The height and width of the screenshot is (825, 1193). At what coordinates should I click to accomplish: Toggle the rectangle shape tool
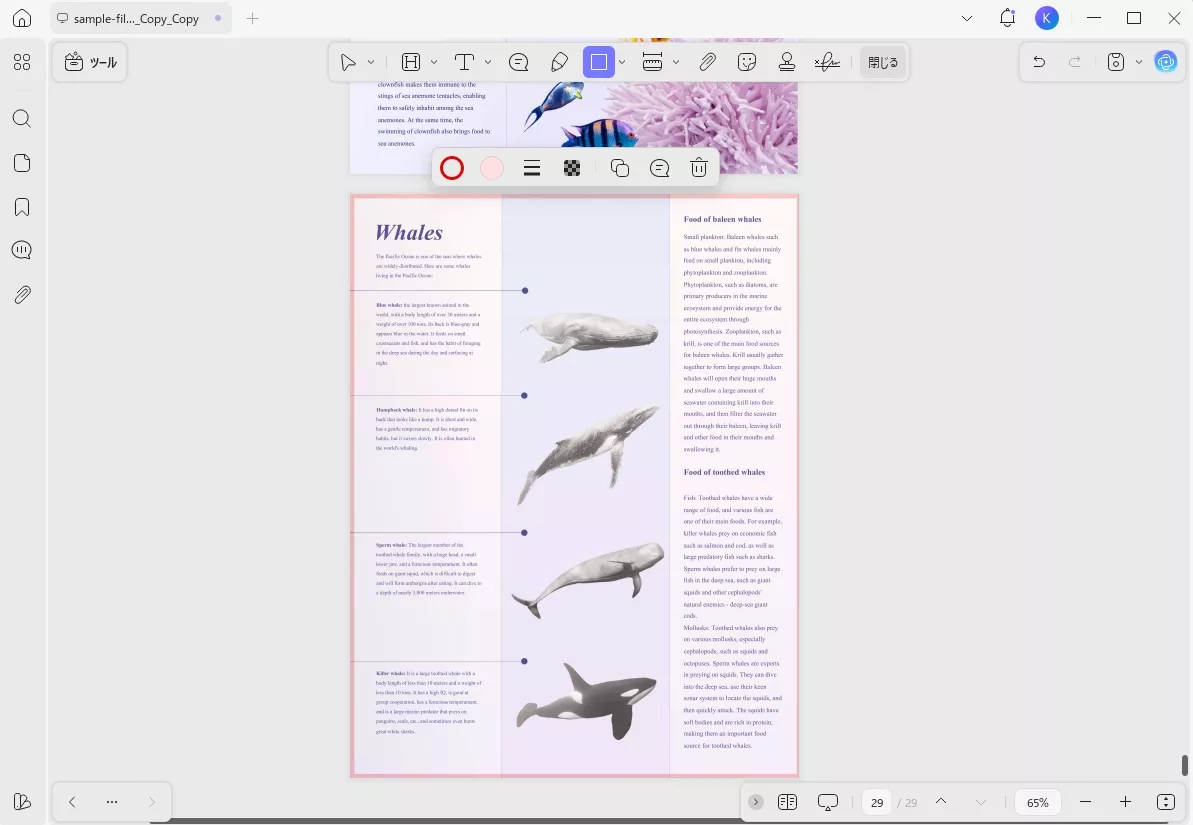(x=598, y=62)
